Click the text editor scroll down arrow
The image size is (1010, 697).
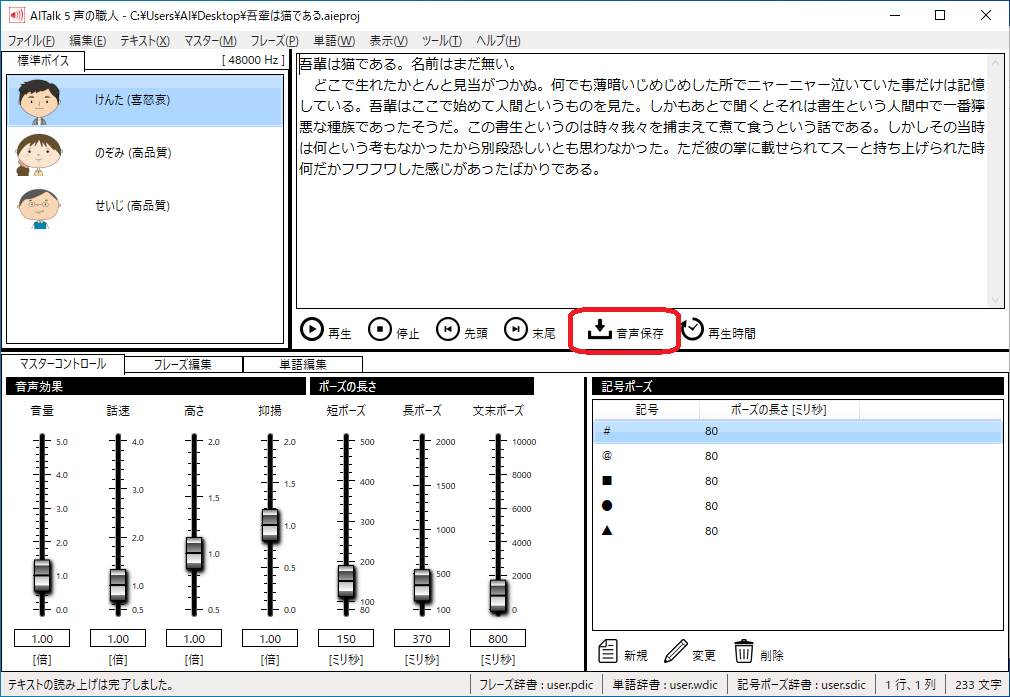[995, 300]
